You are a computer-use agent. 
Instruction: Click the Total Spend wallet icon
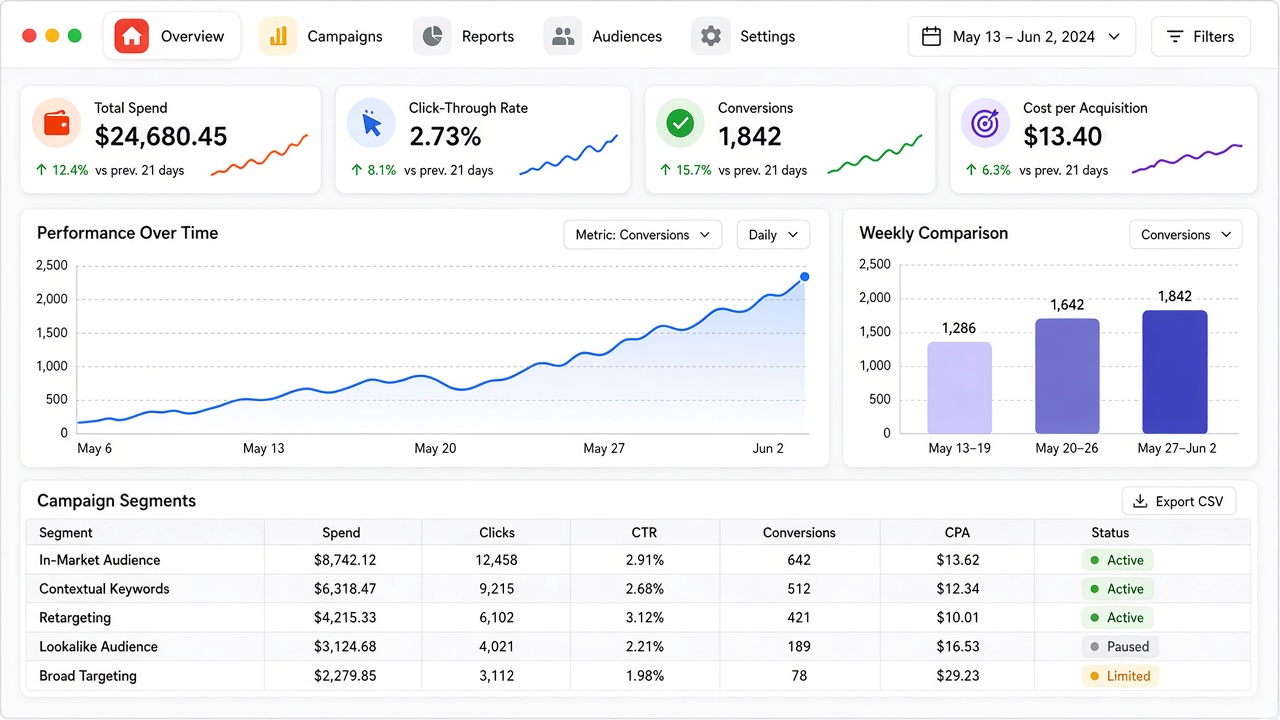pyautogui.click(x=57, y=123)
